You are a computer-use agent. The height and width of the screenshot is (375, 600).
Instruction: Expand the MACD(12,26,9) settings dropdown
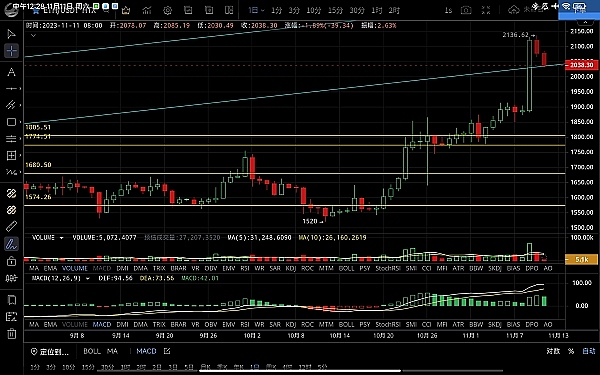tap(88, 278)
